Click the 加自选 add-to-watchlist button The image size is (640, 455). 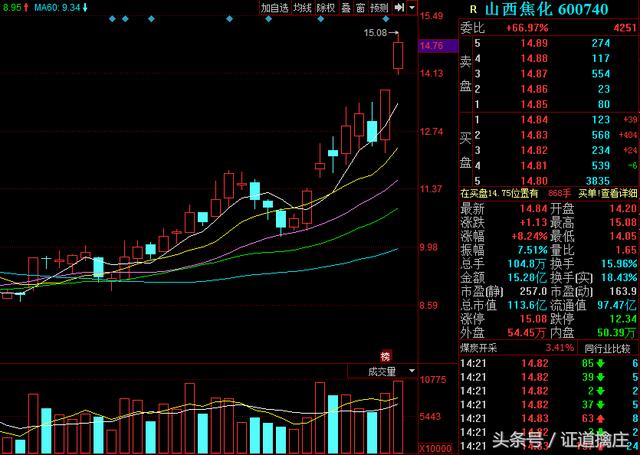pos(275,8)
